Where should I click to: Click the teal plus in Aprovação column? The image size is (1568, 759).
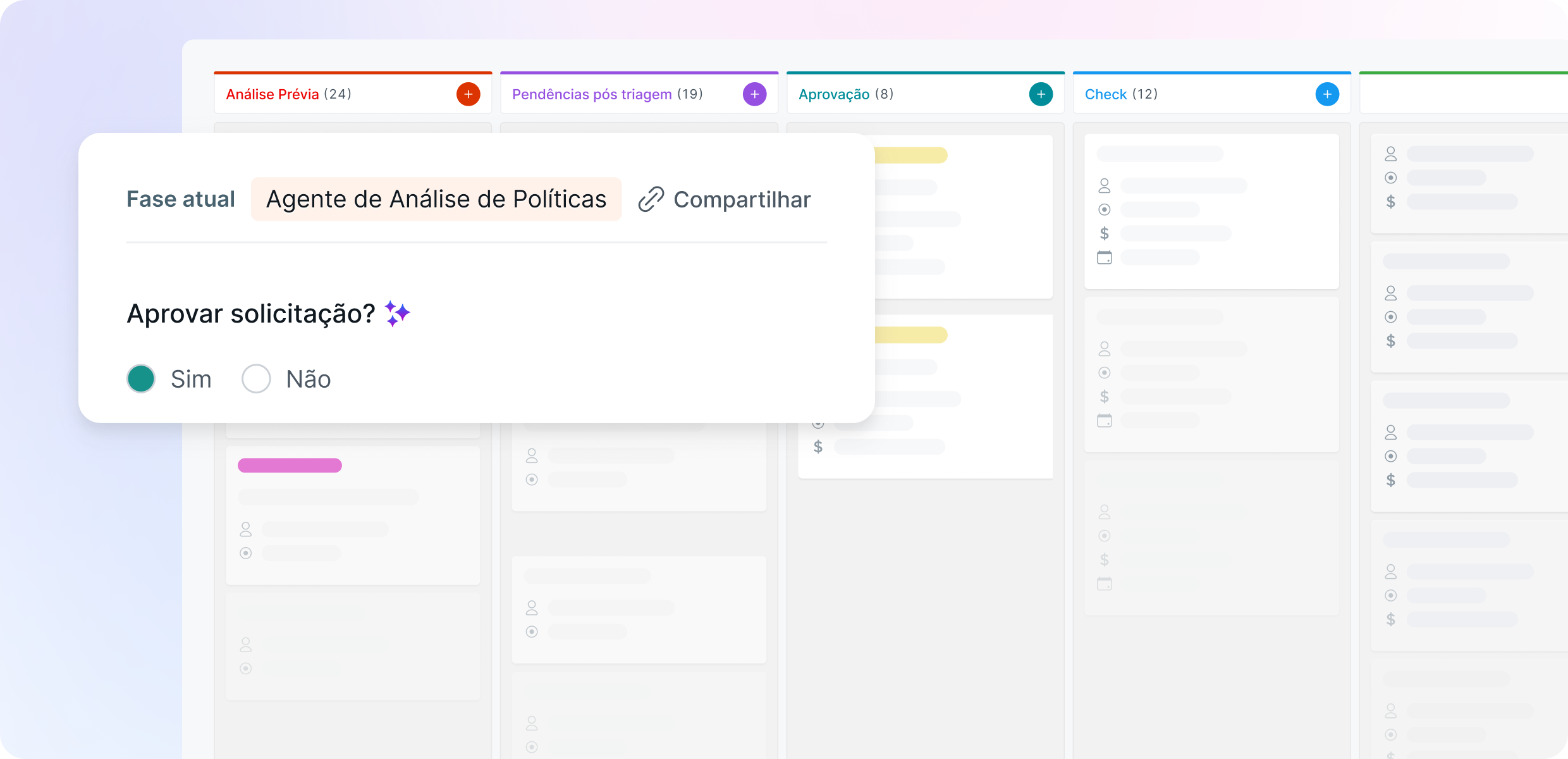point(1041,94)
